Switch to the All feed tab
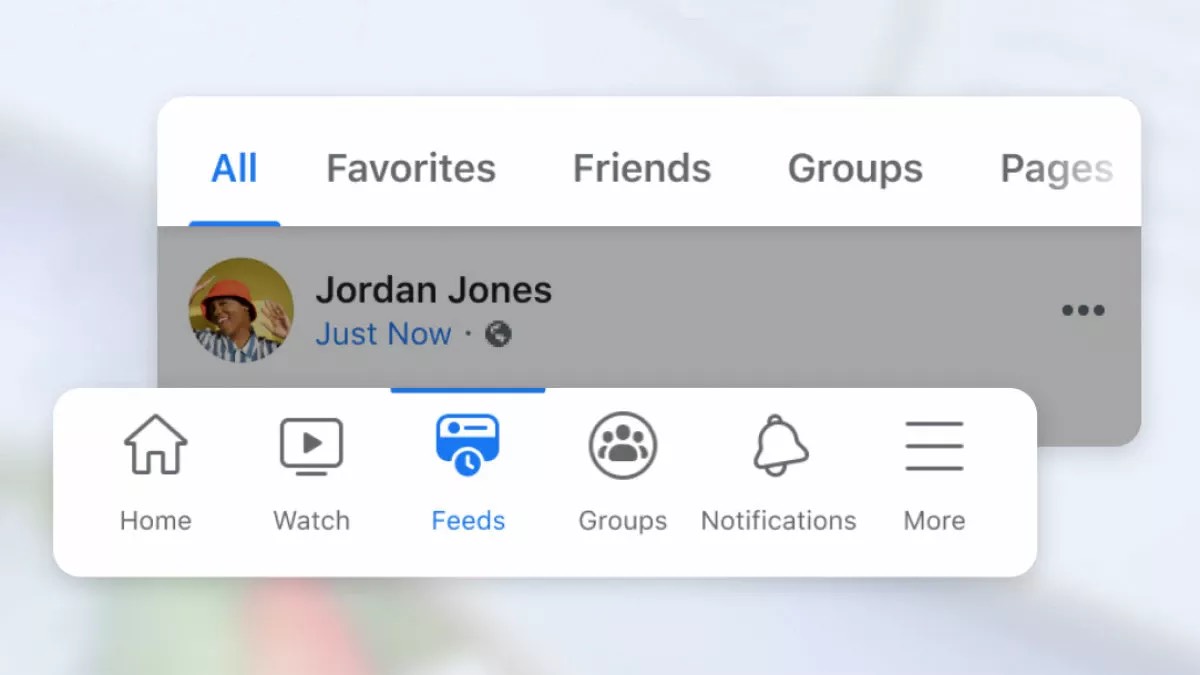The image size is (1200, 675). (234, 168)
